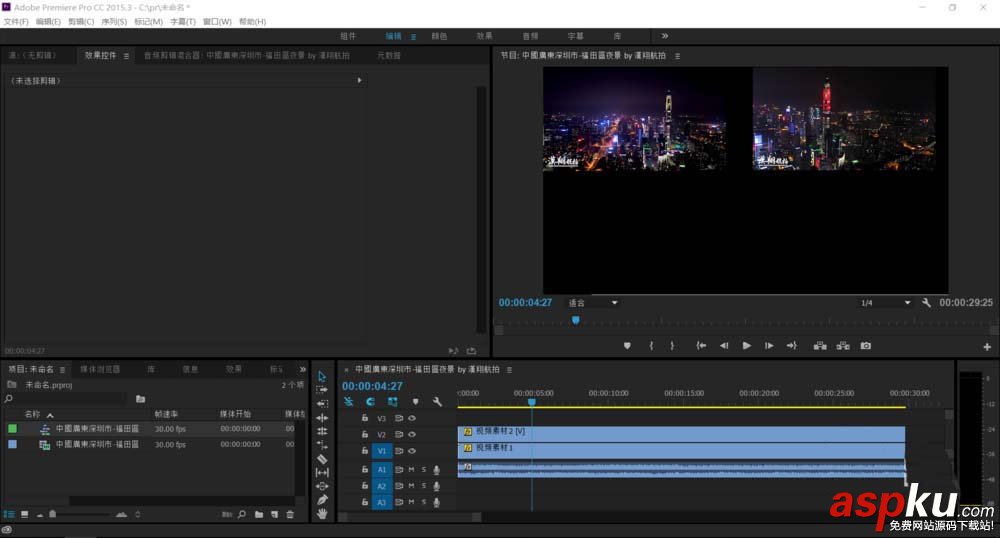The width and height of the screenshot is (1000, 538).
Task: Click the trash icon in project panel
Action: [290, 514]
